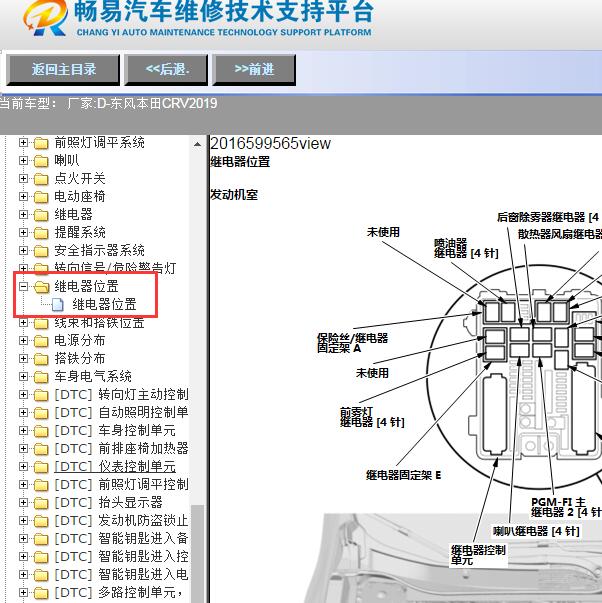Screen dimensions: 602x603
Task: Select the 车身电气系统 tree item text
Action: click(x=93, y=376)
